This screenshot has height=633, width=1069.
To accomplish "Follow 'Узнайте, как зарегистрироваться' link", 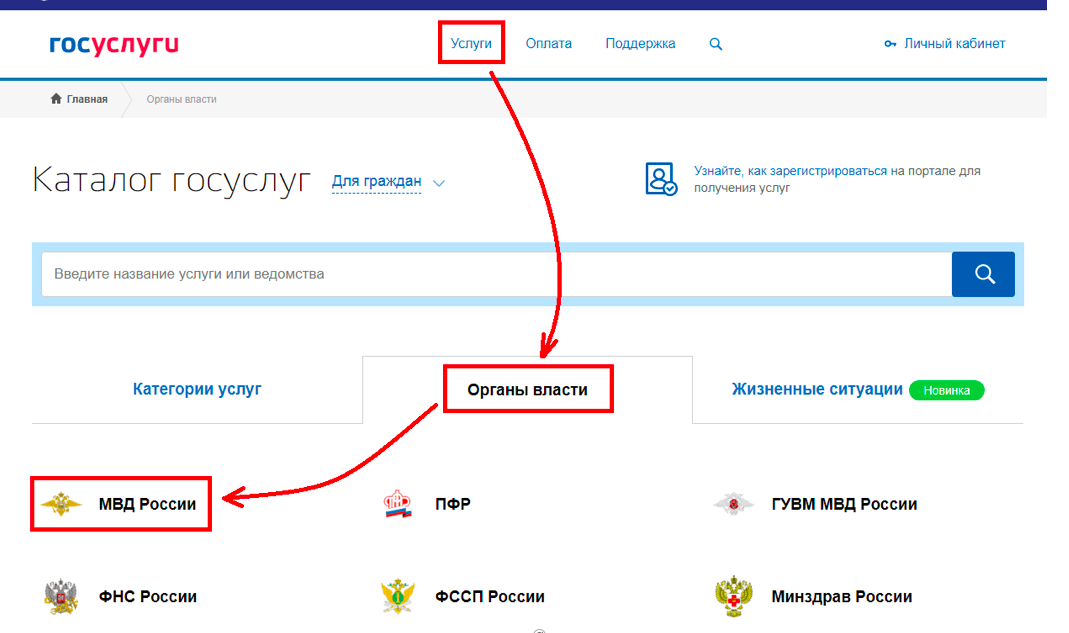I will (x=790, y=171).
